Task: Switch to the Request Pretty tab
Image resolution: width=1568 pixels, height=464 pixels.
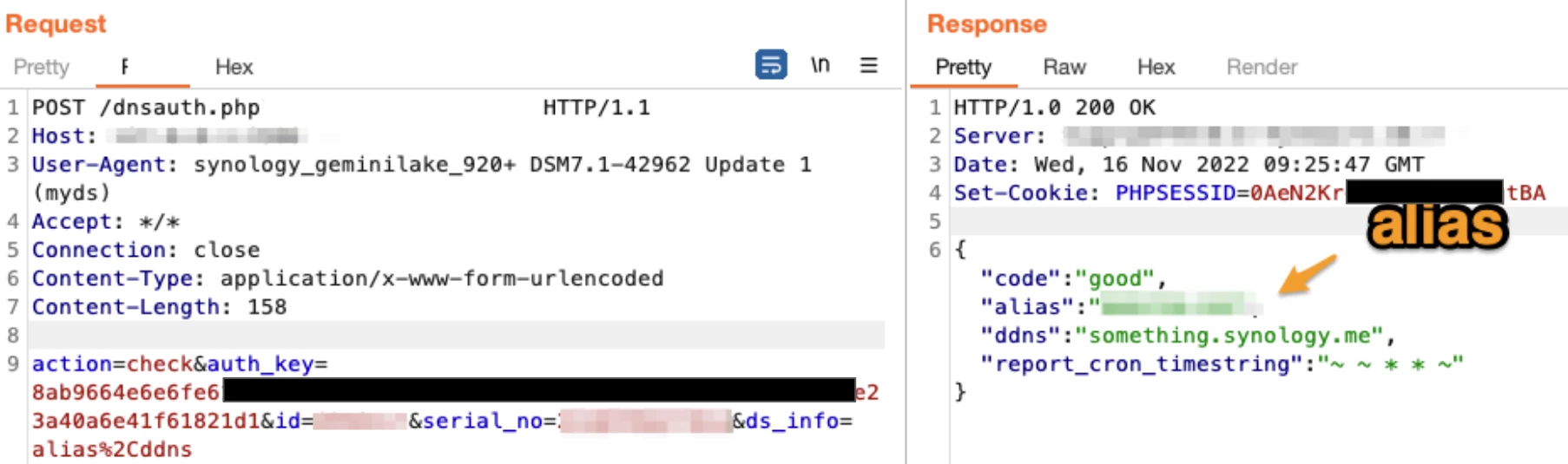Action: [x=41, y=67]
